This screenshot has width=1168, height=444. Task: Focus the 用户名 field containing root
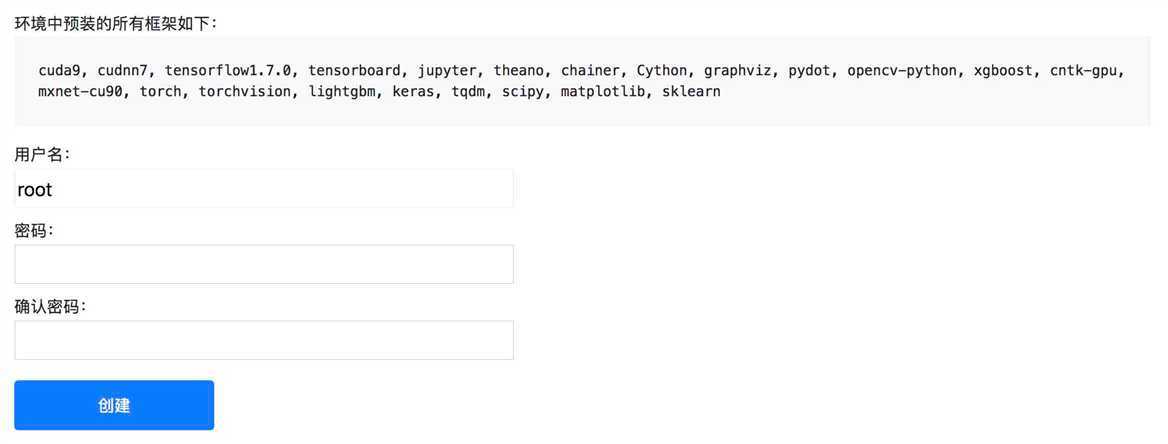264,188
